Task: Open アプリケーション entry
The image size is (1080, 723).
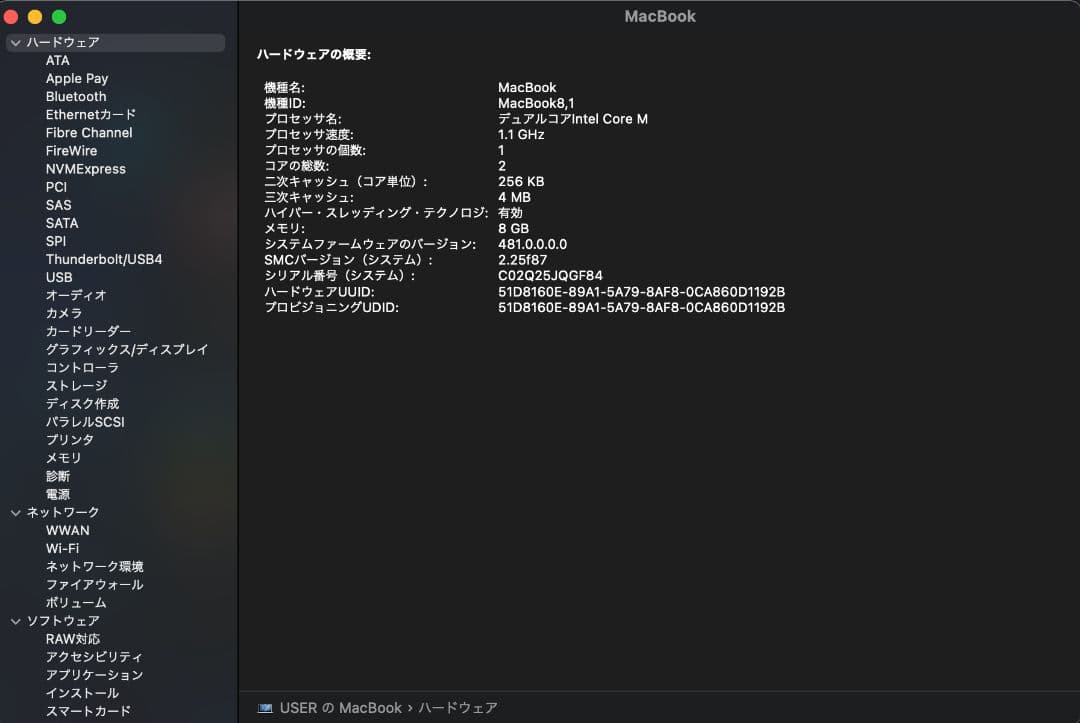Action: (94, 675)
